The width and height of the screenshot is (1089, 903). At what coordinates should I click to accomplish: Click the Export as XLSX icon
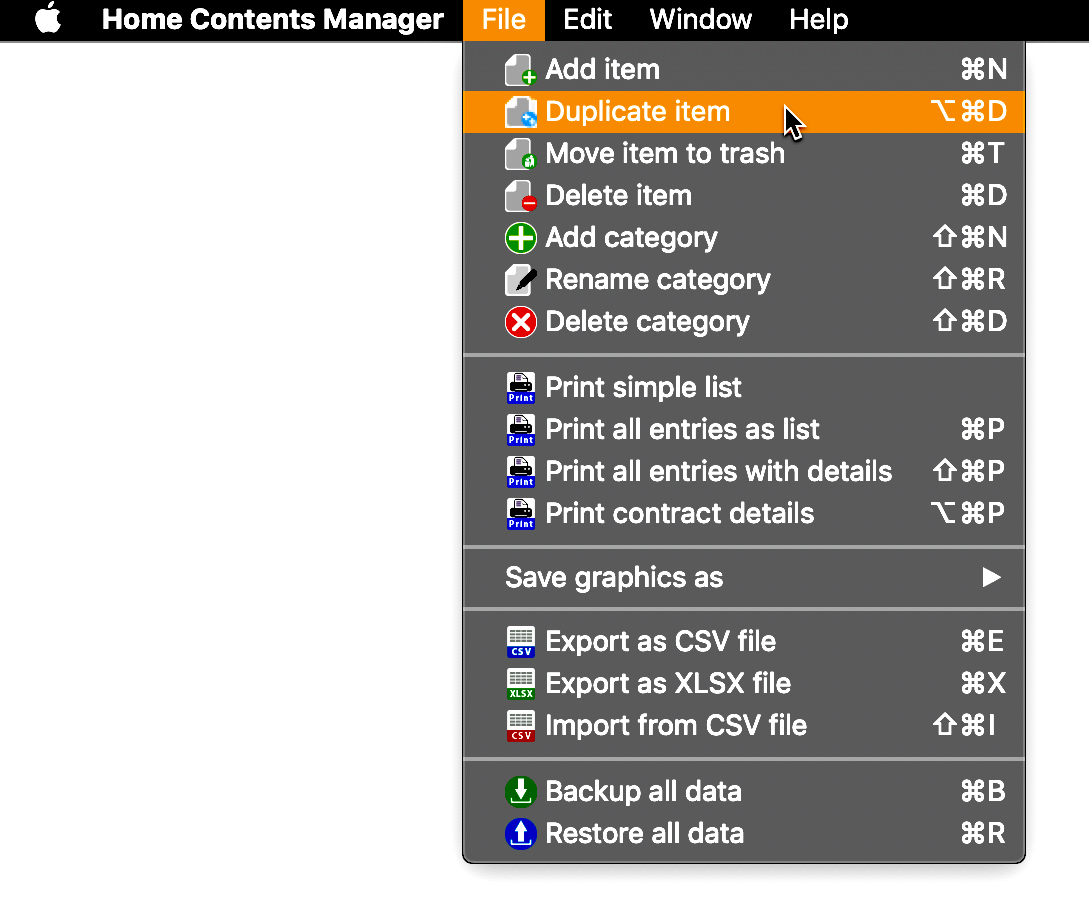pyautogui.click(x=520, y=684)
